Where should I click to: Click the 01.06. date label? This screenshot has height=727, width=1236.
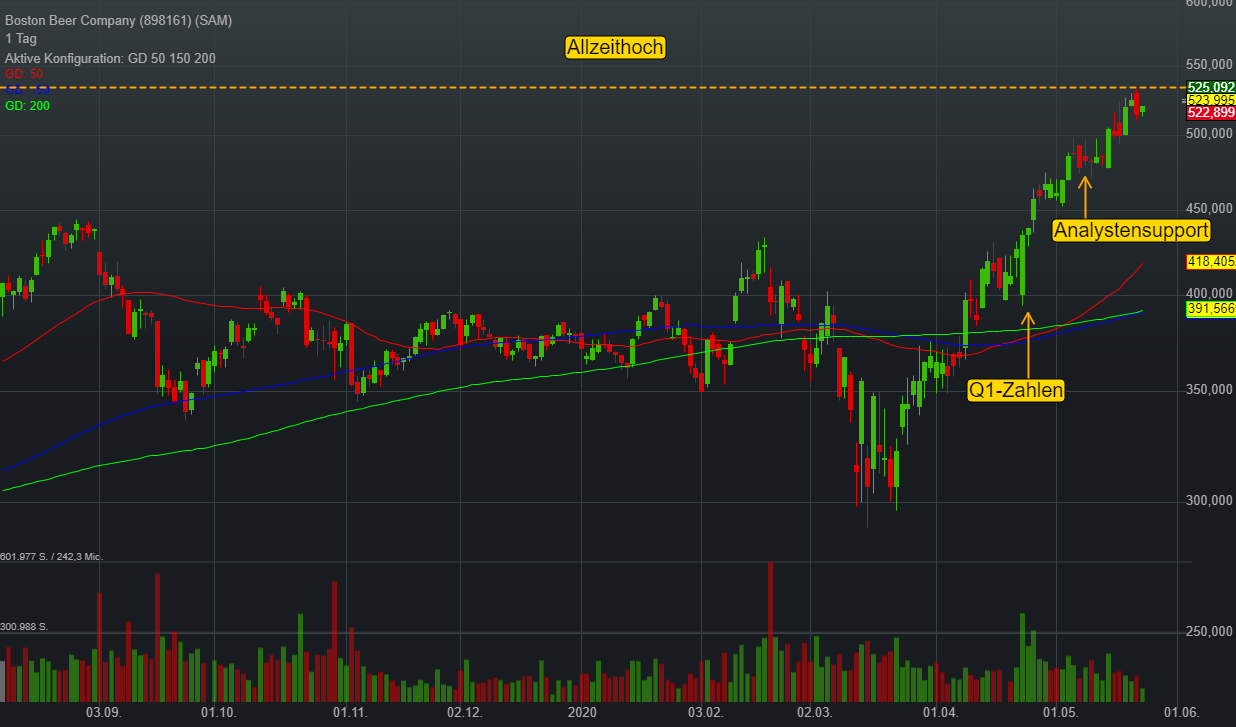click(1181, 713)
